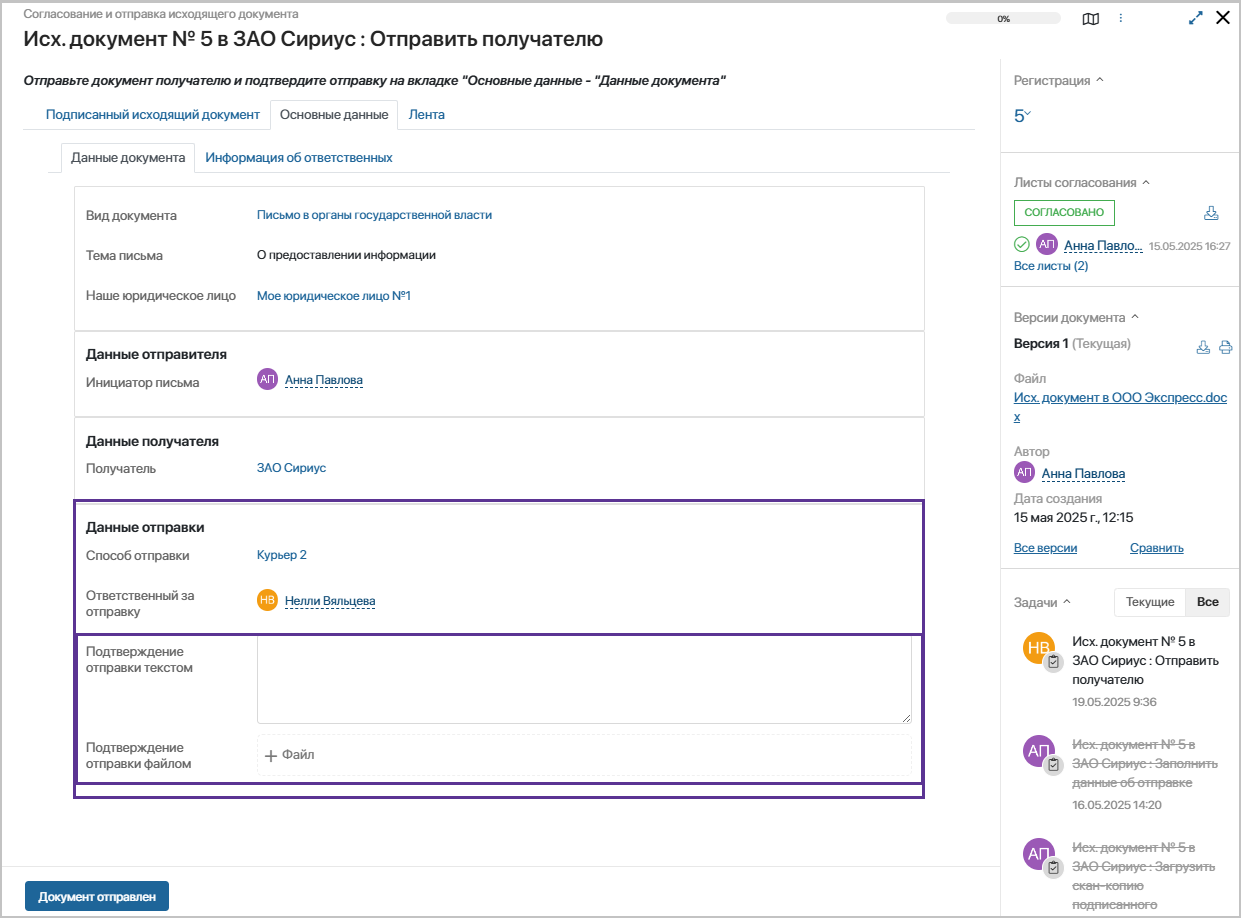Viewport: 1241px width, 918px height.
Task: Expand the task window to full screen
Action: coord(1195,18)
